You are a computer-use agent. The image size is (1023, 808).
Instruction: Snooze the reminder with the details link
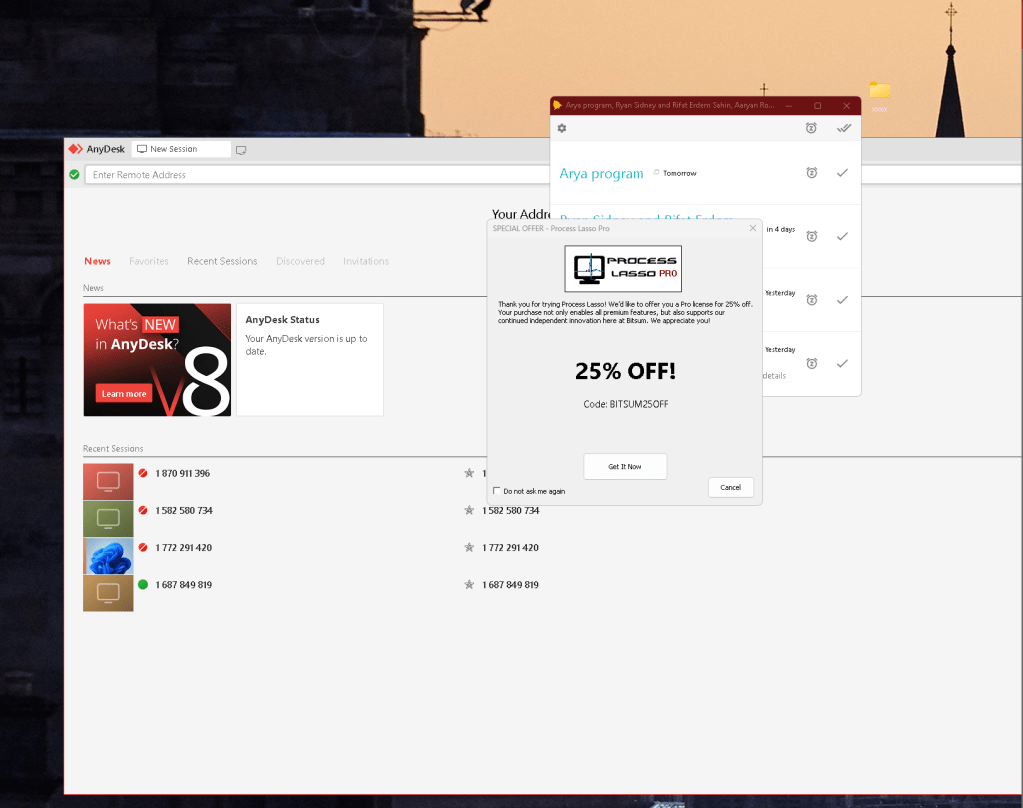[x=812, y=364]
